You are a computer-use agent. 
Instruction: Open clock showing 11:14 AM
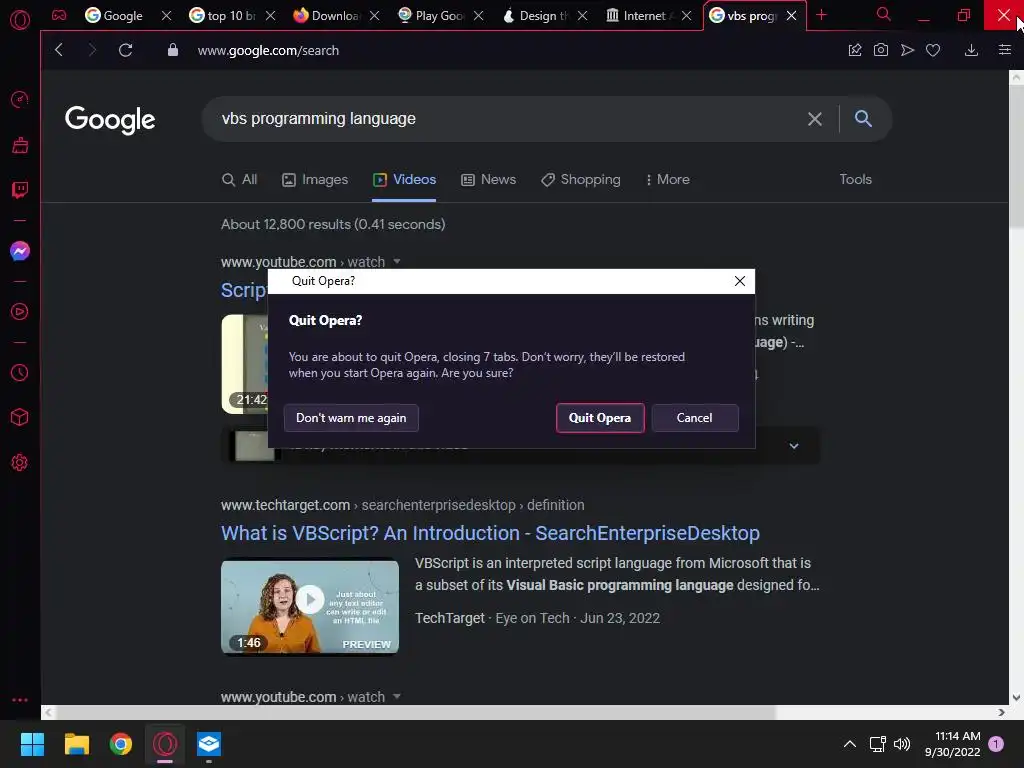click(x=953, y=744)
